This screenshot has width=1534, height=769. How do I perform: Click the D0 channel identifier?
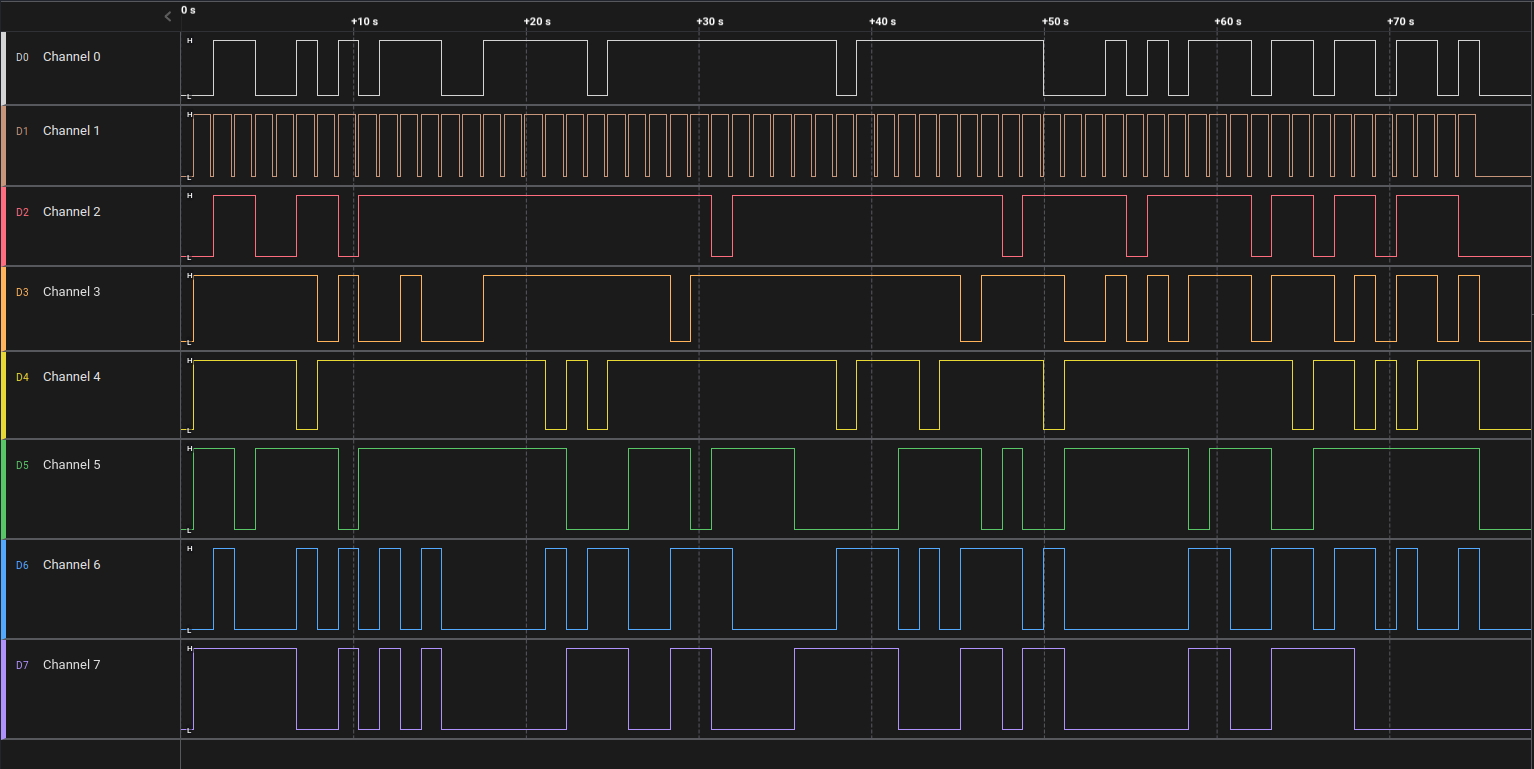click(22, 58)
